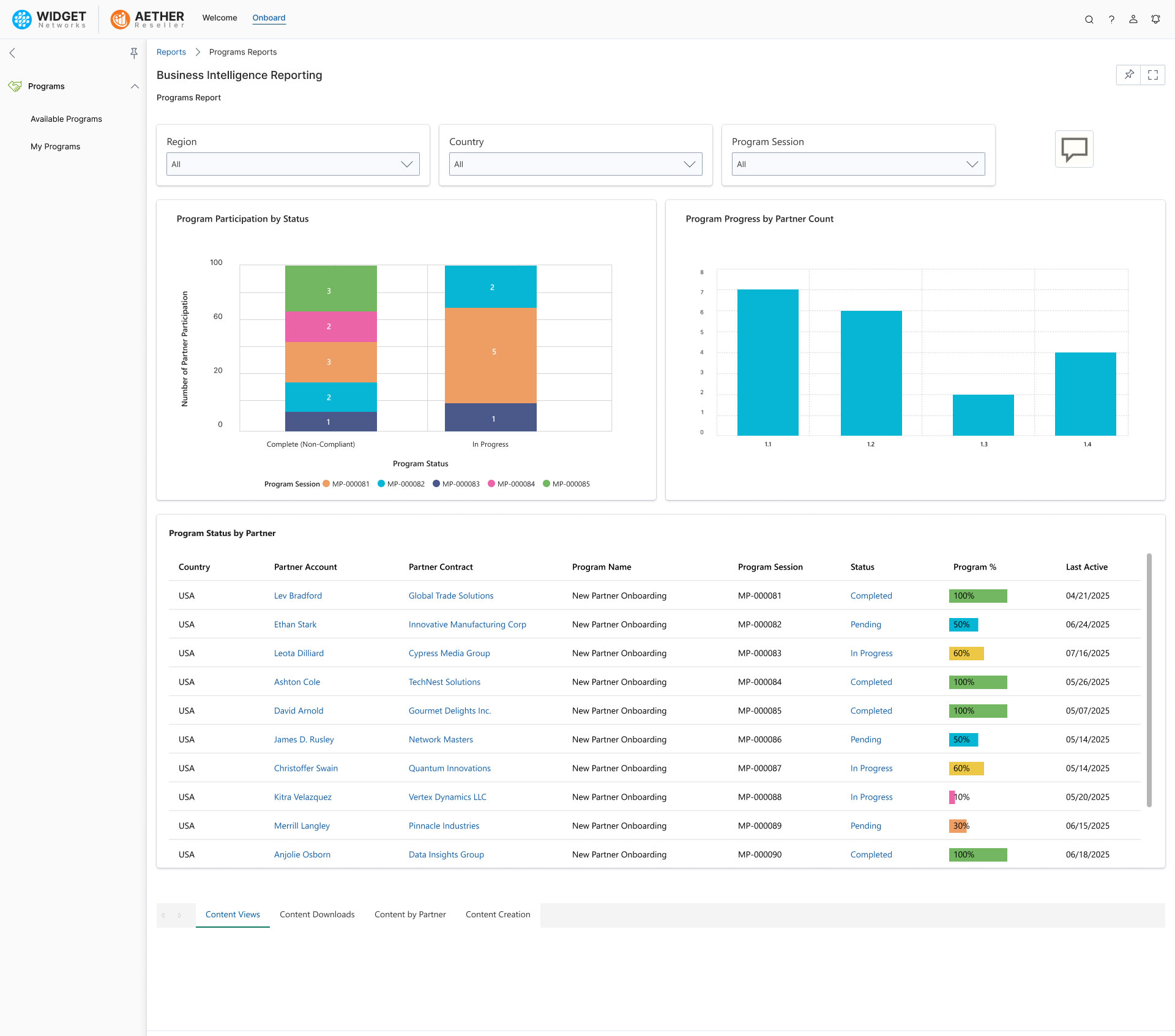Screen dimensions: 1175x1036
Task: Open the Country dropdown
Action: [575, 164]
